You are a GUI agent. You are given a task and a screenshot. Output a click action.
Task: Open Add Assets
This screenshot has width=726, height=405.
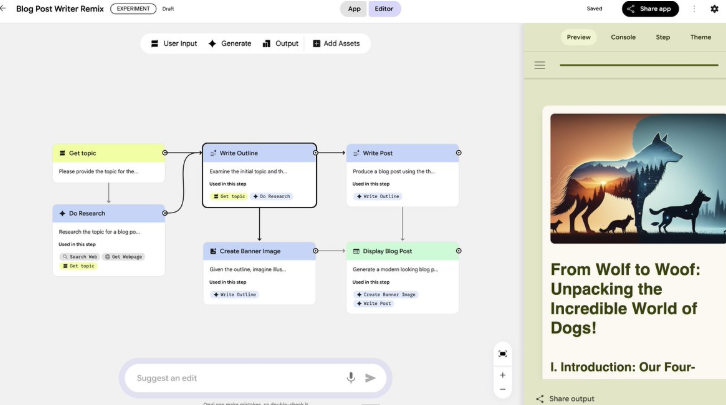(336, 44)
